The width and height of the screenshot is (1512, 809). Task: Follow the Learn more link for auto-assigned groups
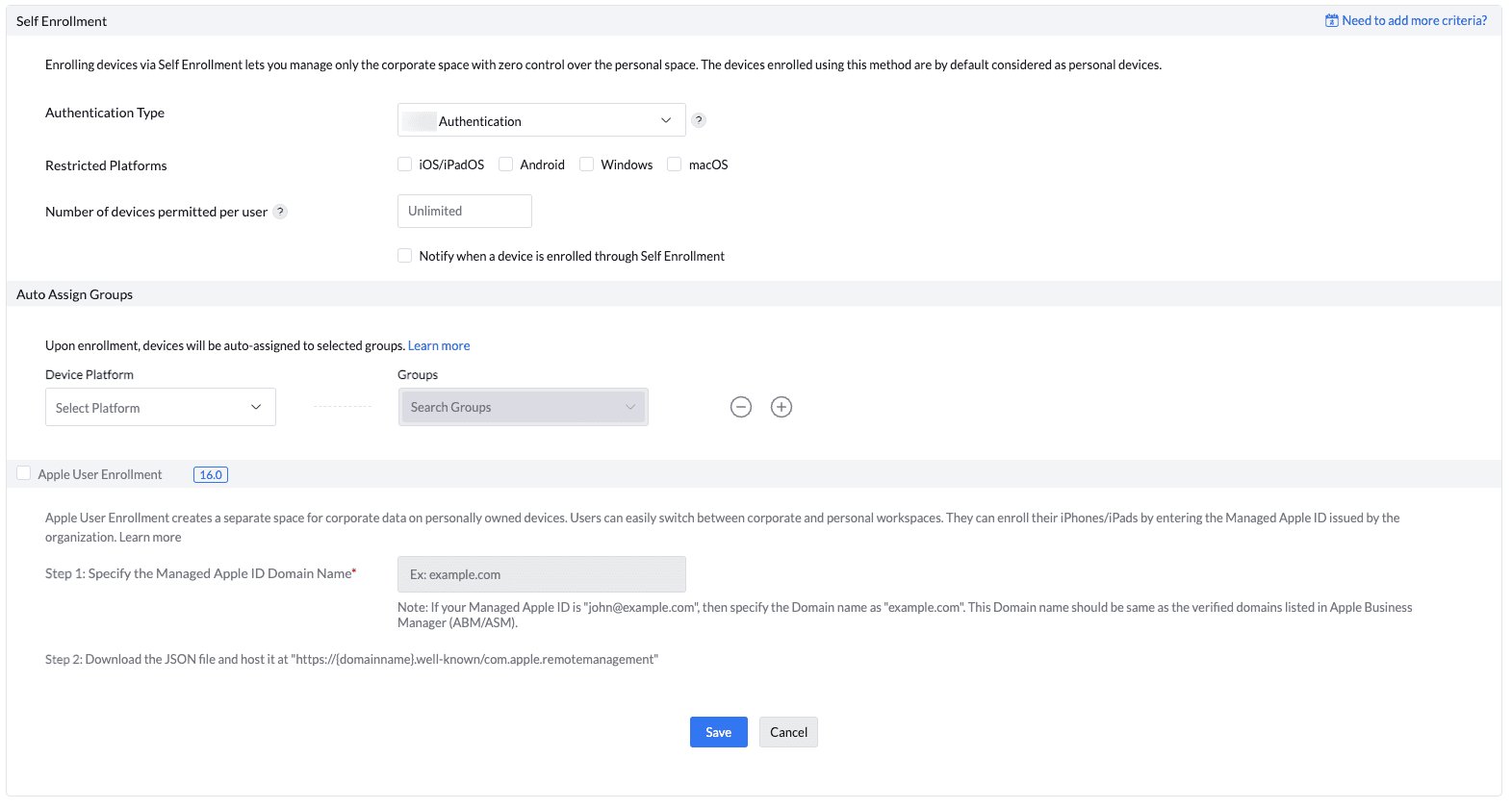(439, 345)
